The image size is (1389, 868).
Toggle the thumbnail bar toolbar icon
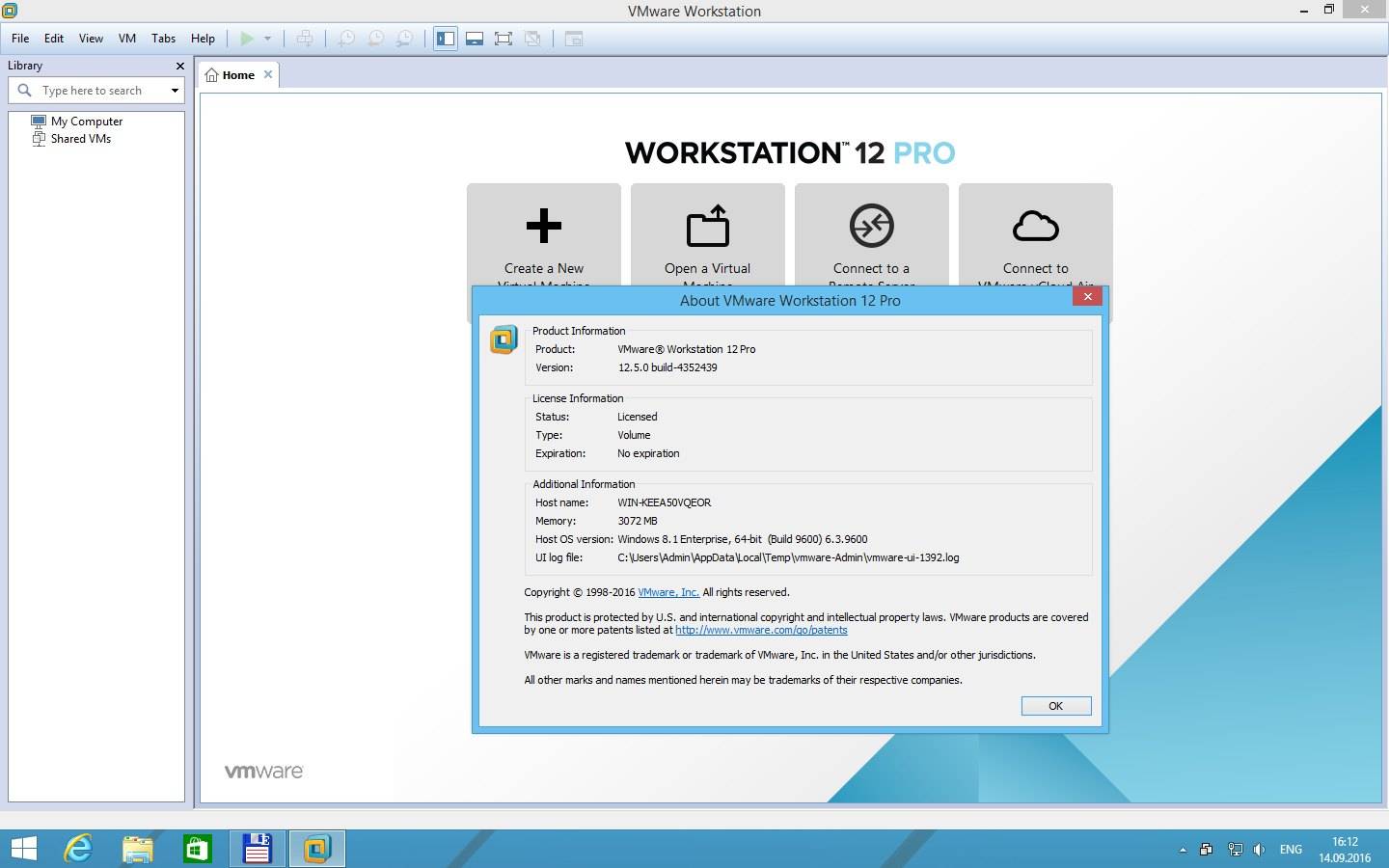point(475,39)
